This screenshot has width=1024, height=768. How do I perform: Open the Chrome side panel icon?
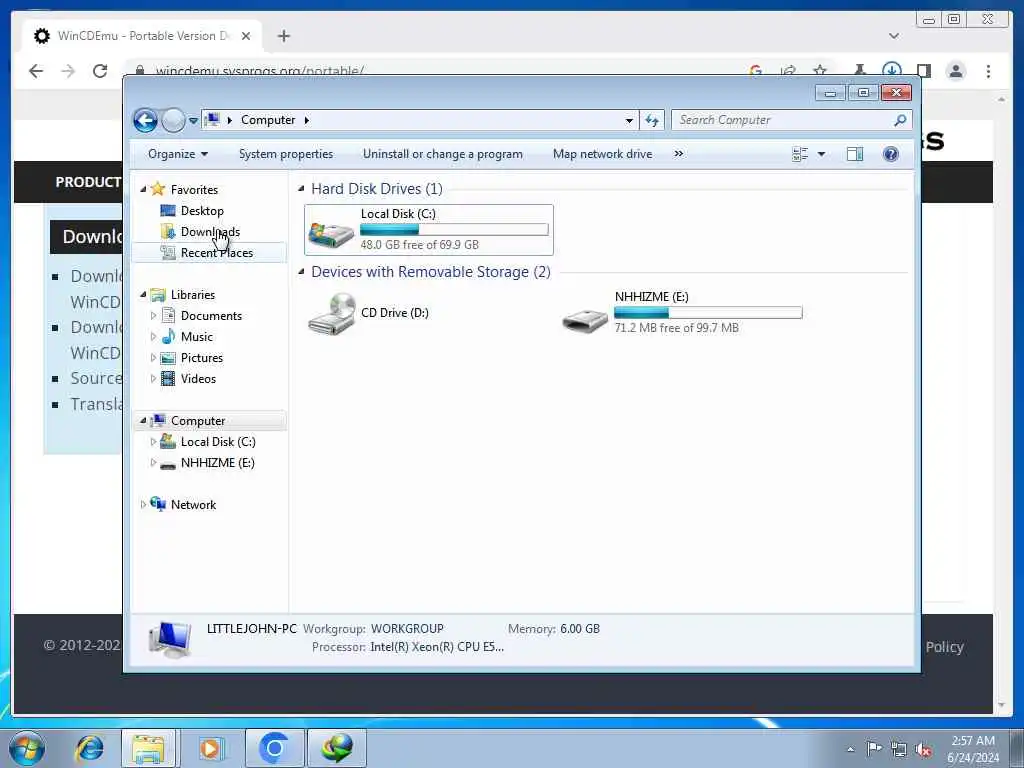click(x=923, y=71)
